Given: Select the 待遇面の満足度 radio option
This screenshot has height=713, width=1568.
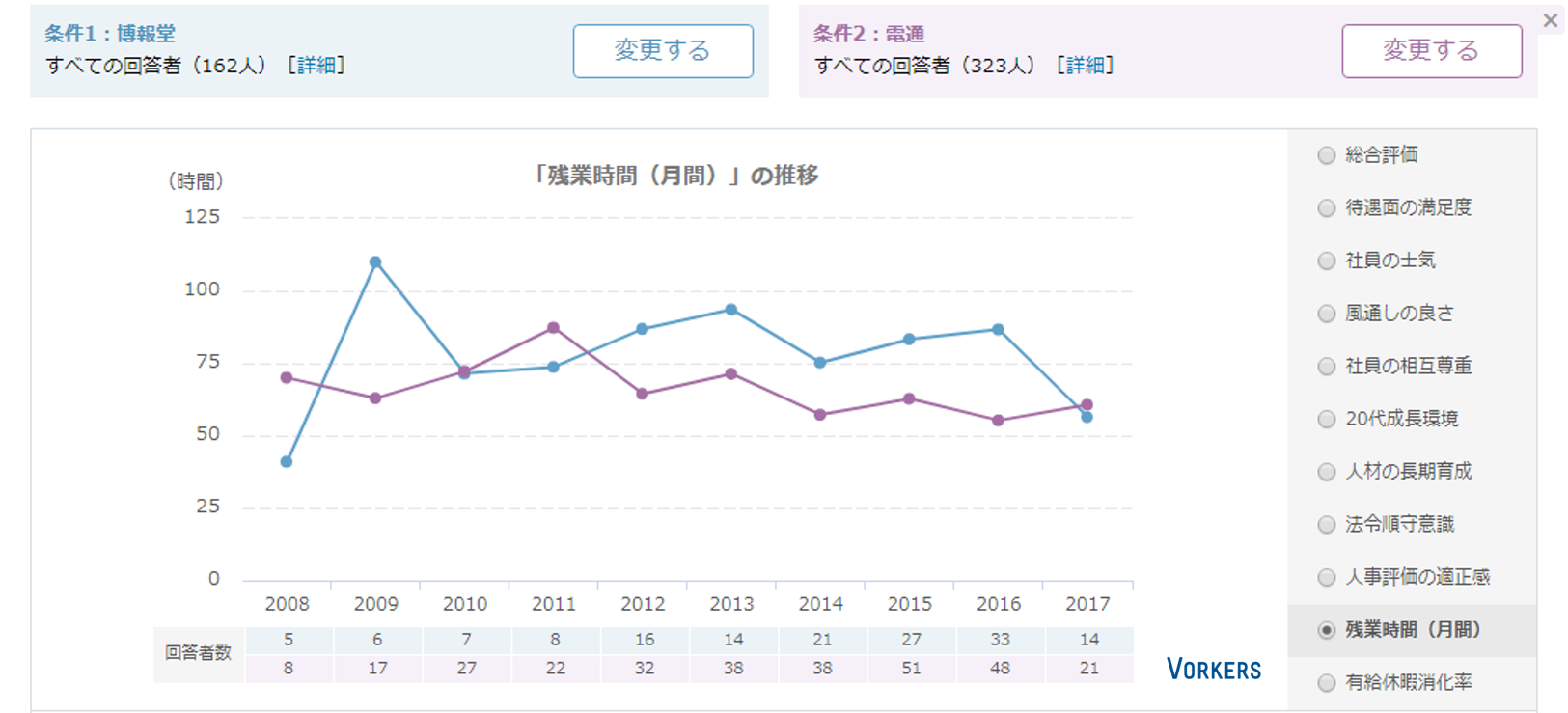Looking at the screenshot, I should (1327, 208).
